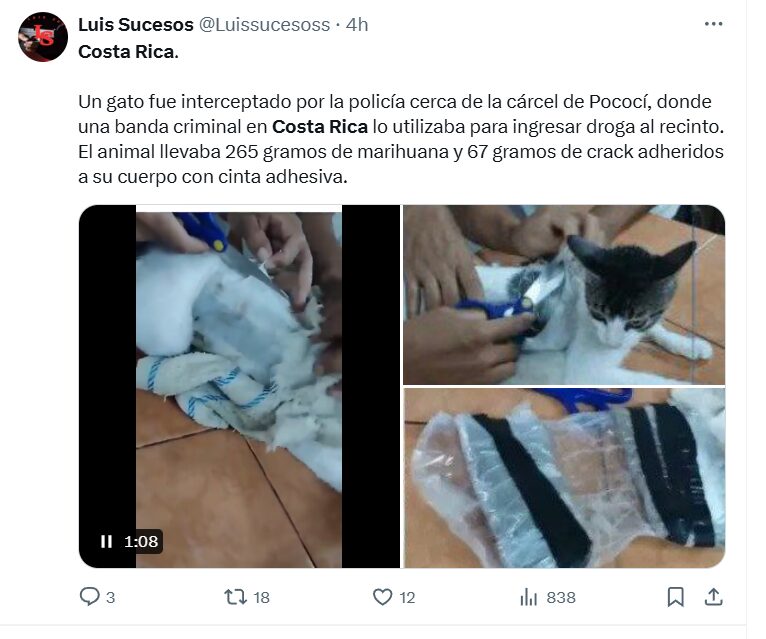Viewport: 766px width, 639px height.
Task: Click the likes count 12
Action: point(407,597)
